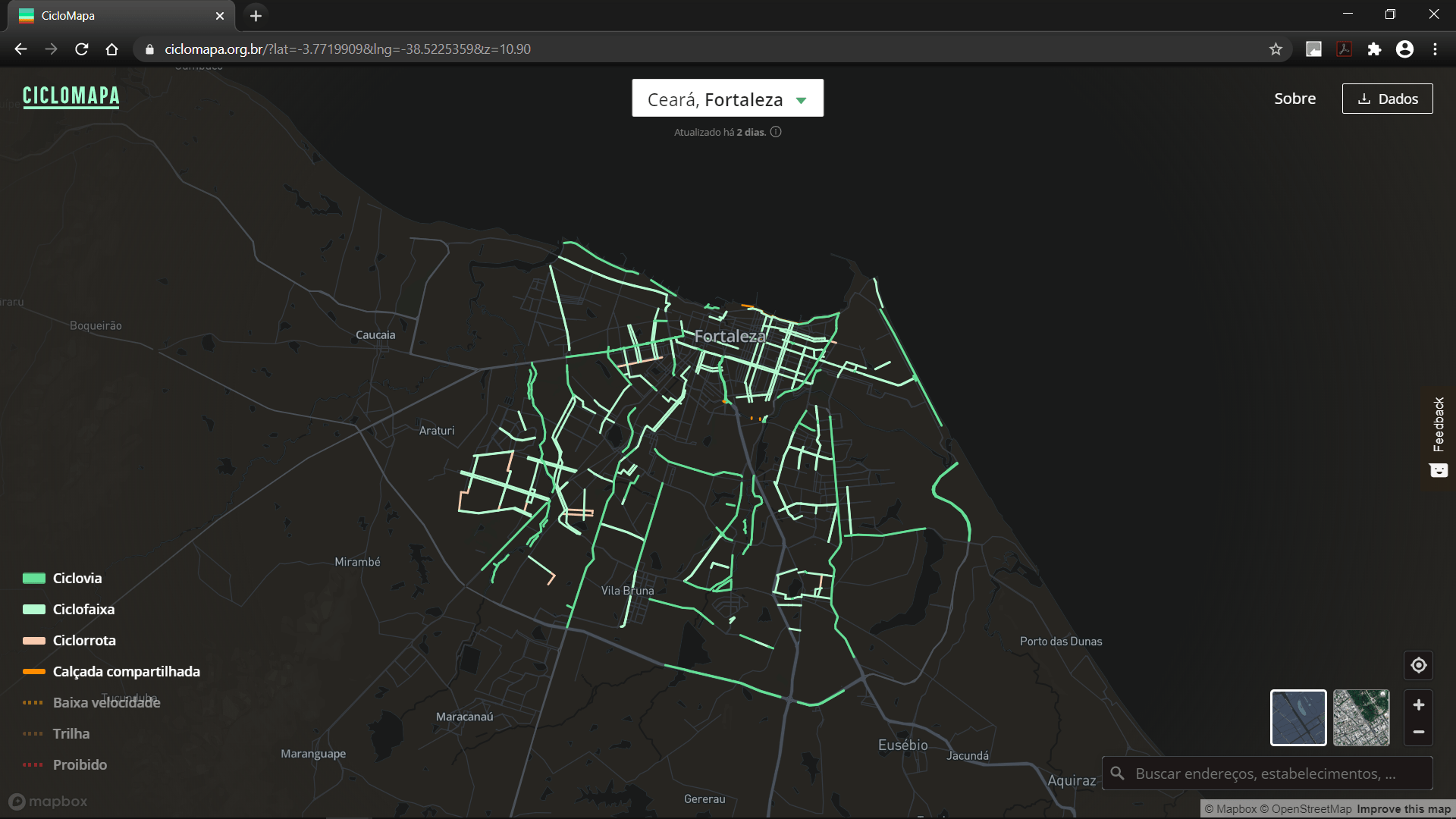Toggle the Ciclofaixa legend layer
This screenshot has width=1456, height=819.
pyautogui.click(x=83, y=610)
